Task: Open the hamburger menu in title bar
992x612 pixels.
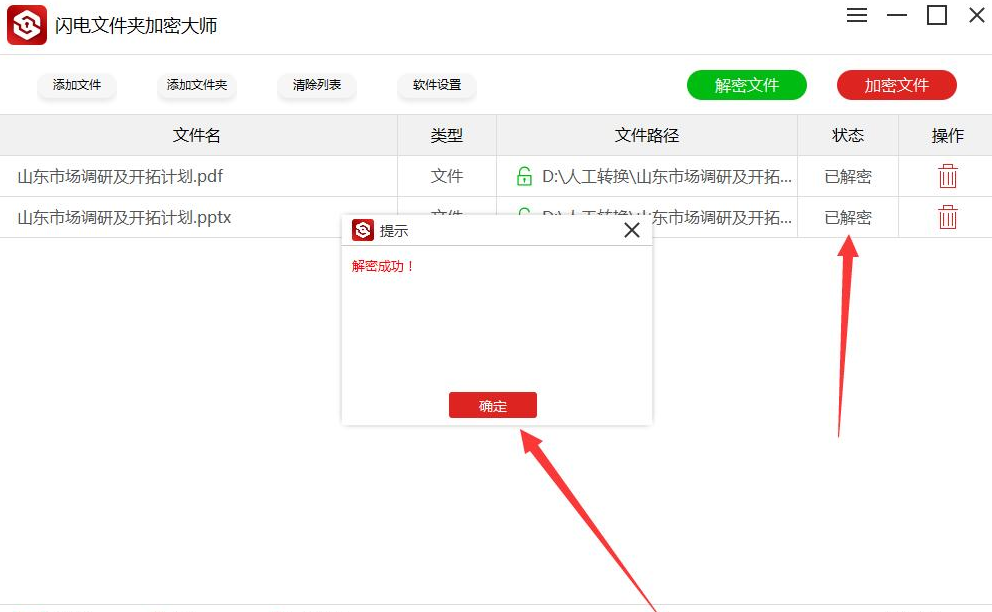Action: [857, 15]
